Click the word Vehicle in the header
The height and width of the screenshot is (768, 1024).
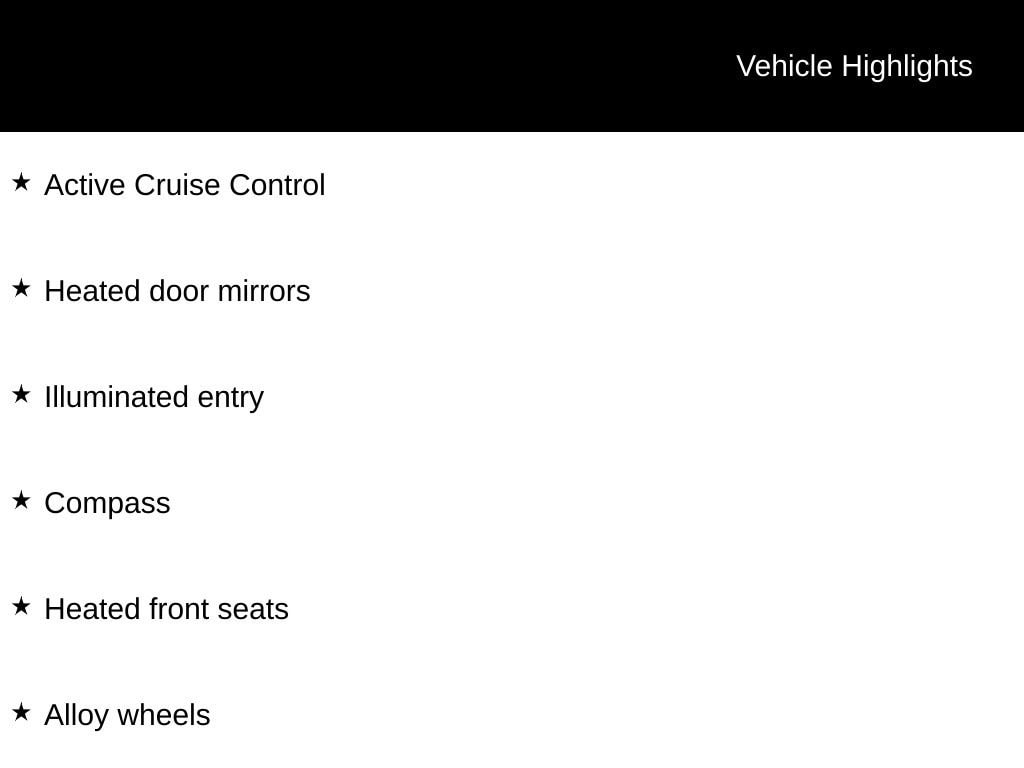[x=784, y=66]
